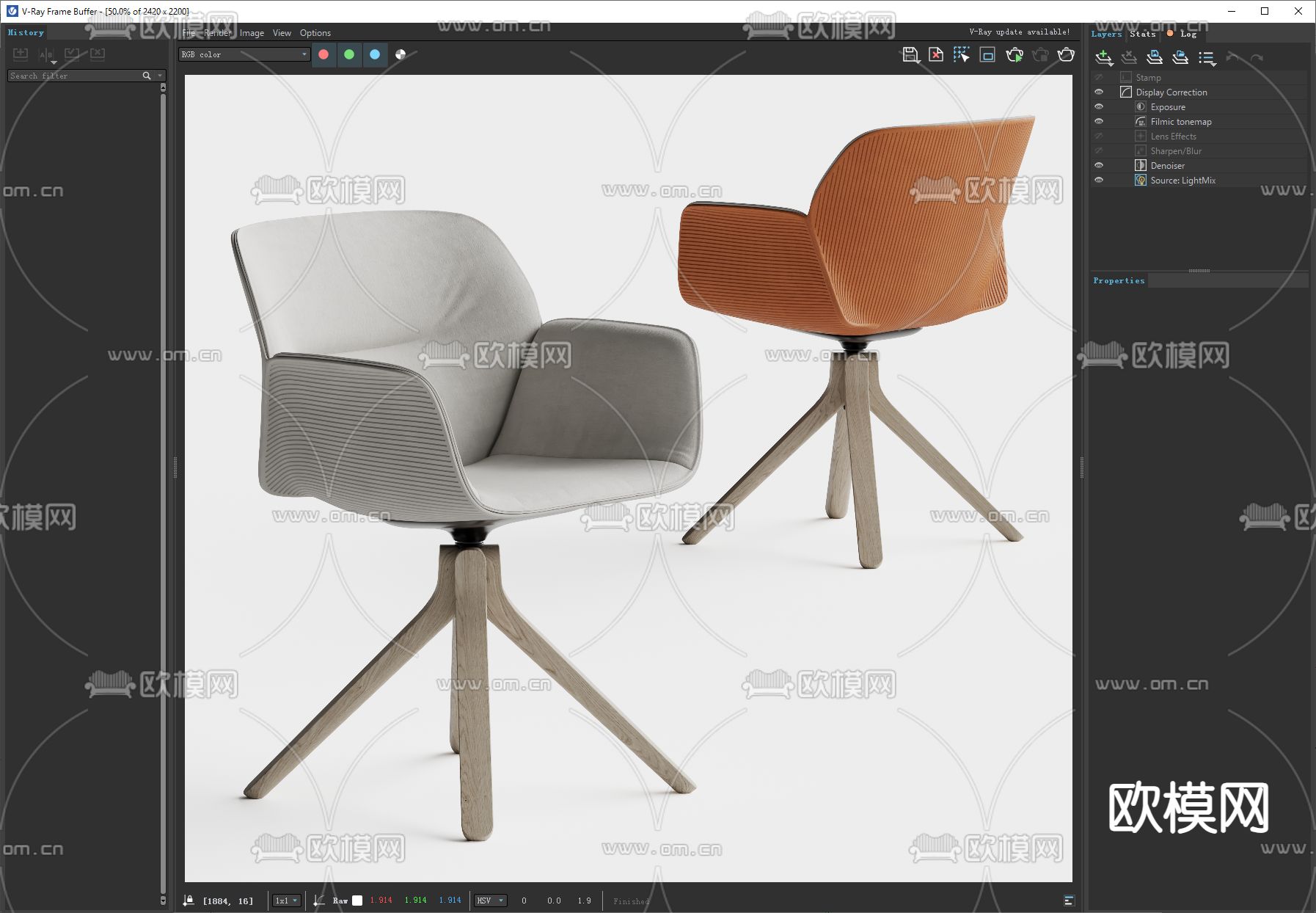
Task: Start render with the teapot play icon
Action: click(1015, 54)
